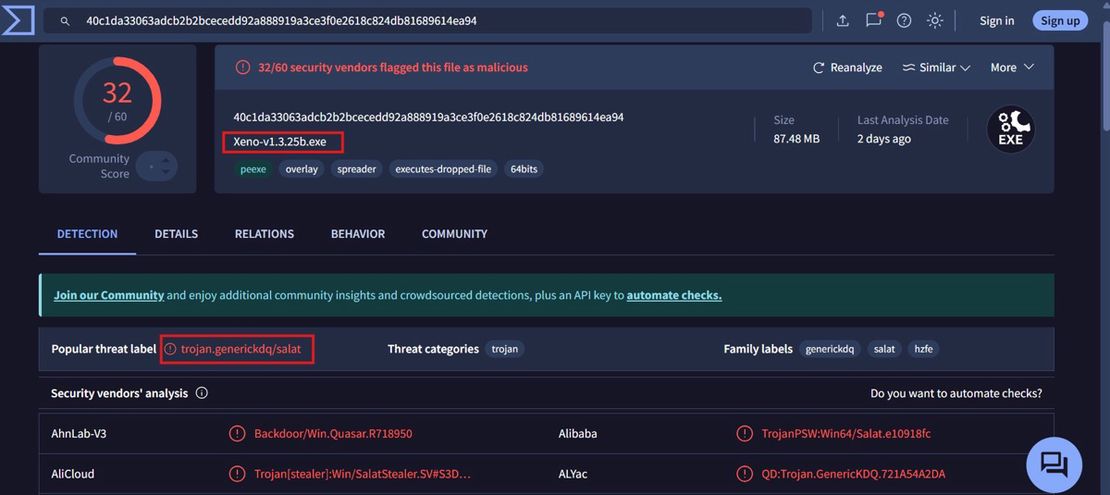Switch to the BEHAVIOR tab
The width and height of the screenshot is (1110, 495).
pos(358,234)
